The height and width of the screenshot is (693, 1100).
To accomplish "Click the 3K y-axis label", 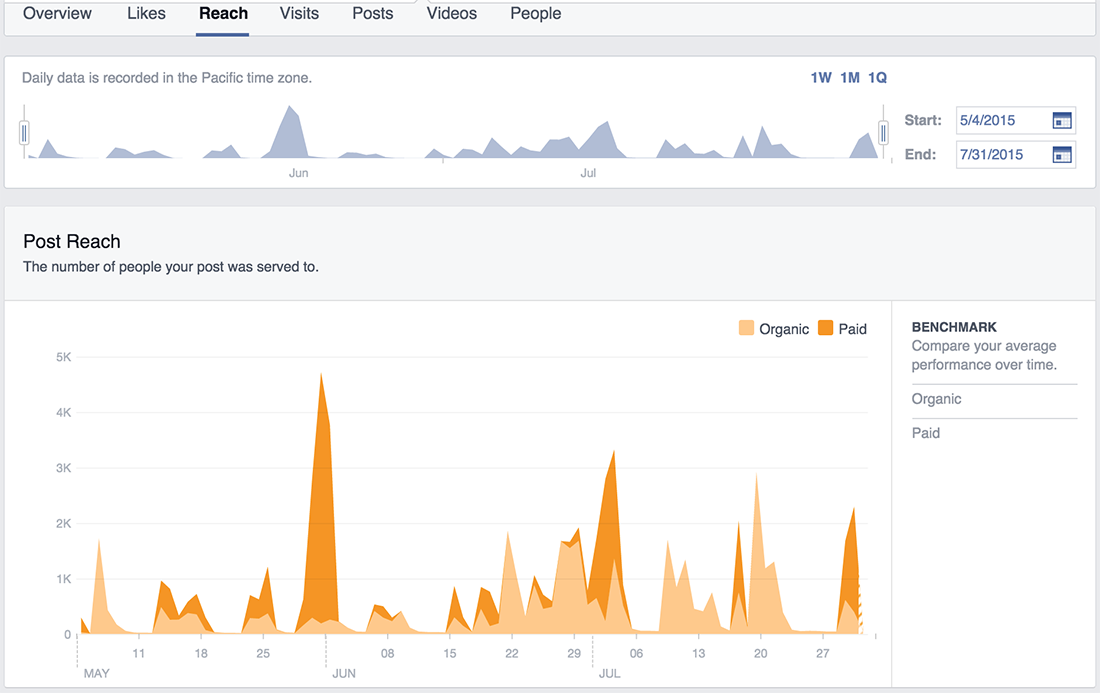I will tap(64, 468).
